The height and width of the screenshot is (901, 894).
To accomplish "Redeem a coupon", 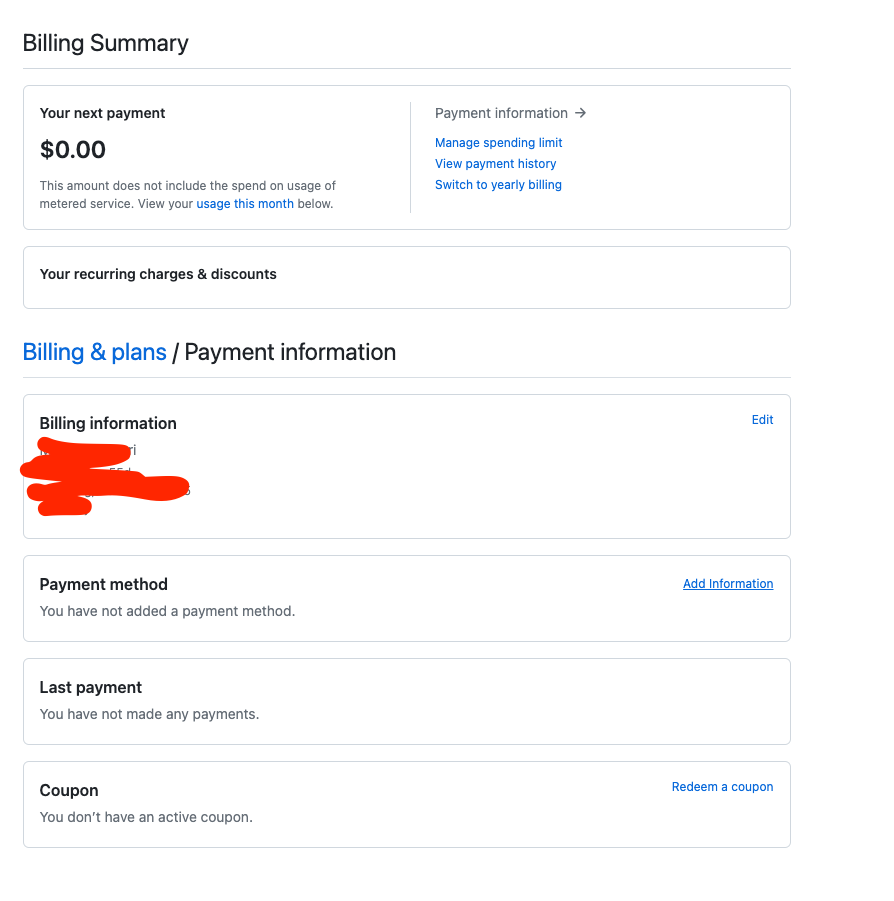I will tap(722, 786).
